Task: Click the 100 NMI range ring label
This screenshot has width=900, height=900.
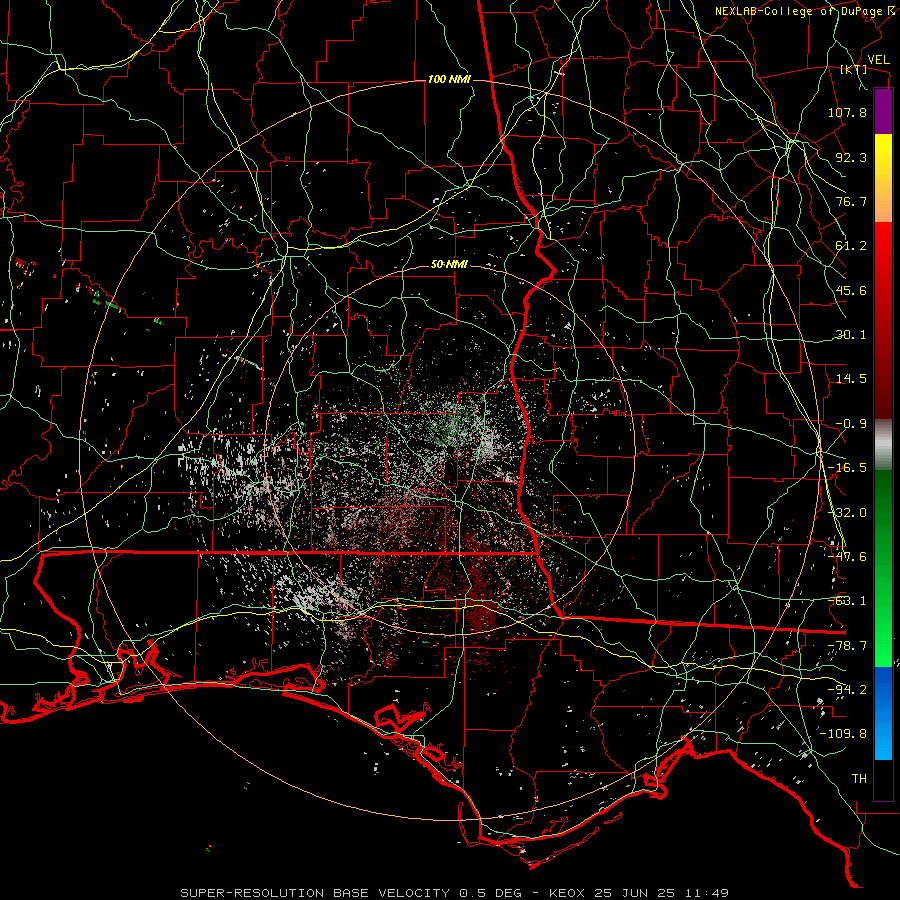Action: 449,79
